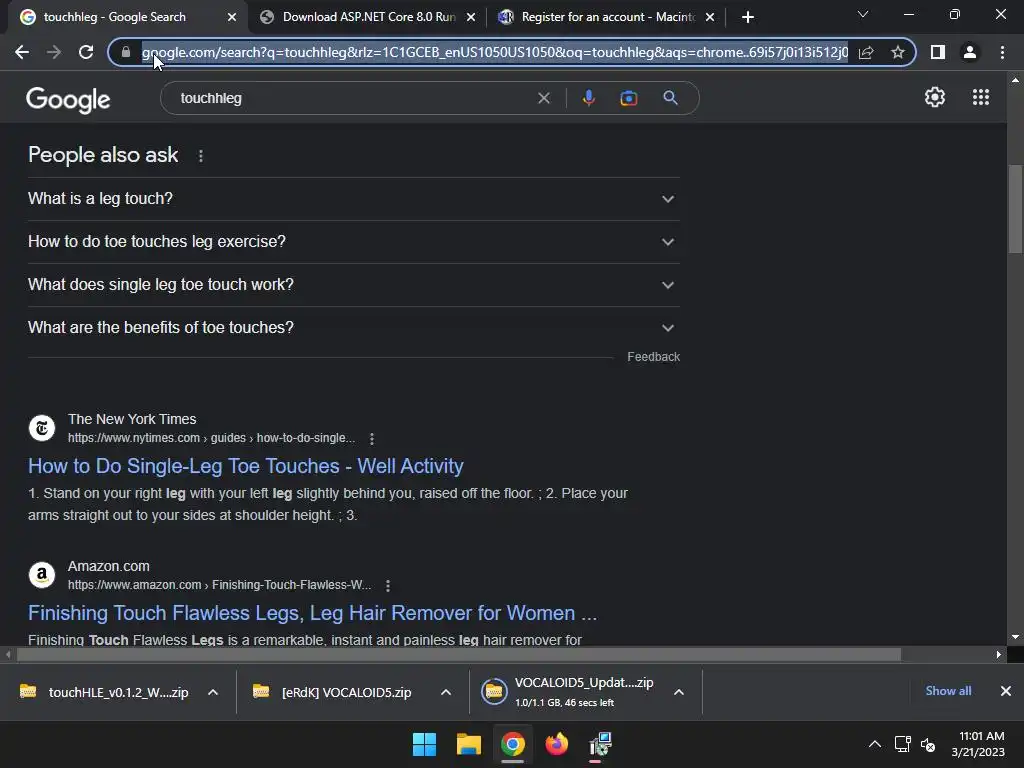Share this page icon in address bar

point(866,52)
